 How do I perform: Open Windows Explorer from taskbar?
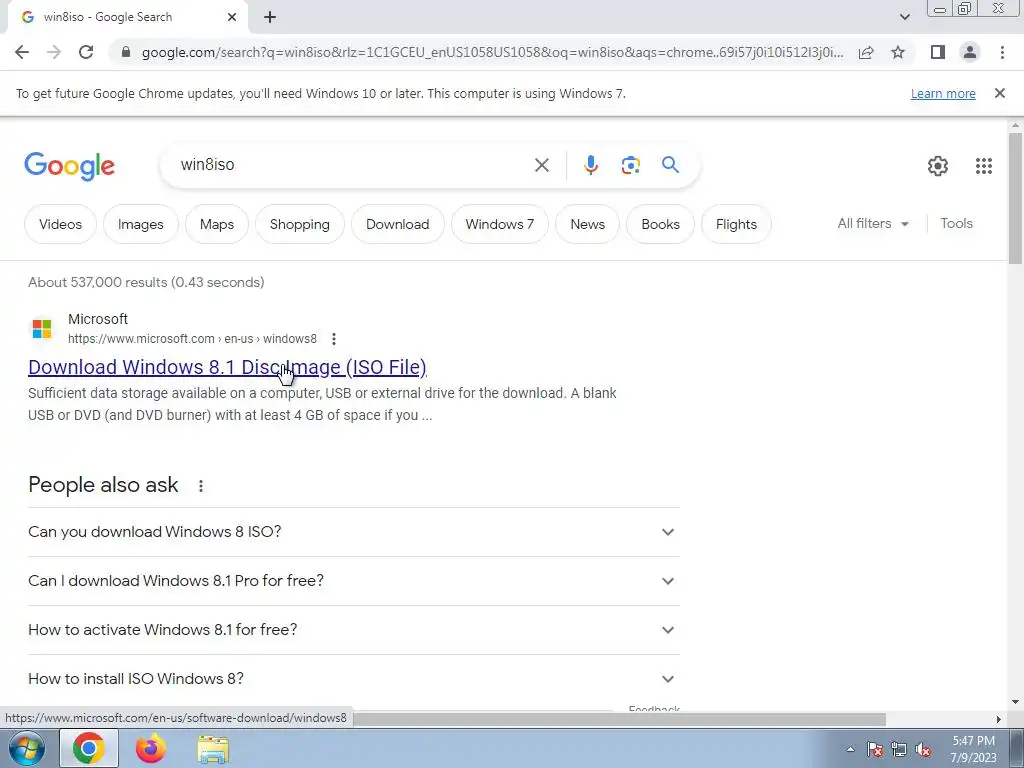pyautogui.click(x=213, y=749)
